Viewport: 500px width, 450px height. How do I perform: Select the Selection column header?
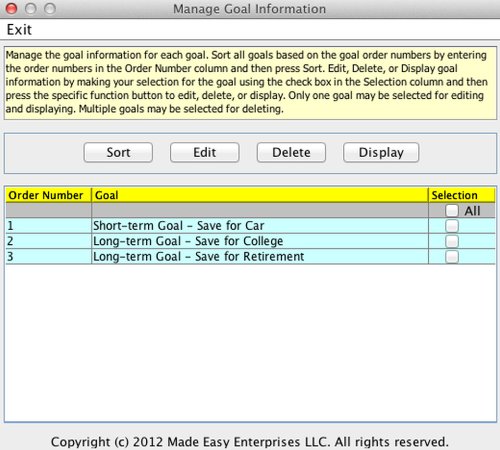[462, 195]
